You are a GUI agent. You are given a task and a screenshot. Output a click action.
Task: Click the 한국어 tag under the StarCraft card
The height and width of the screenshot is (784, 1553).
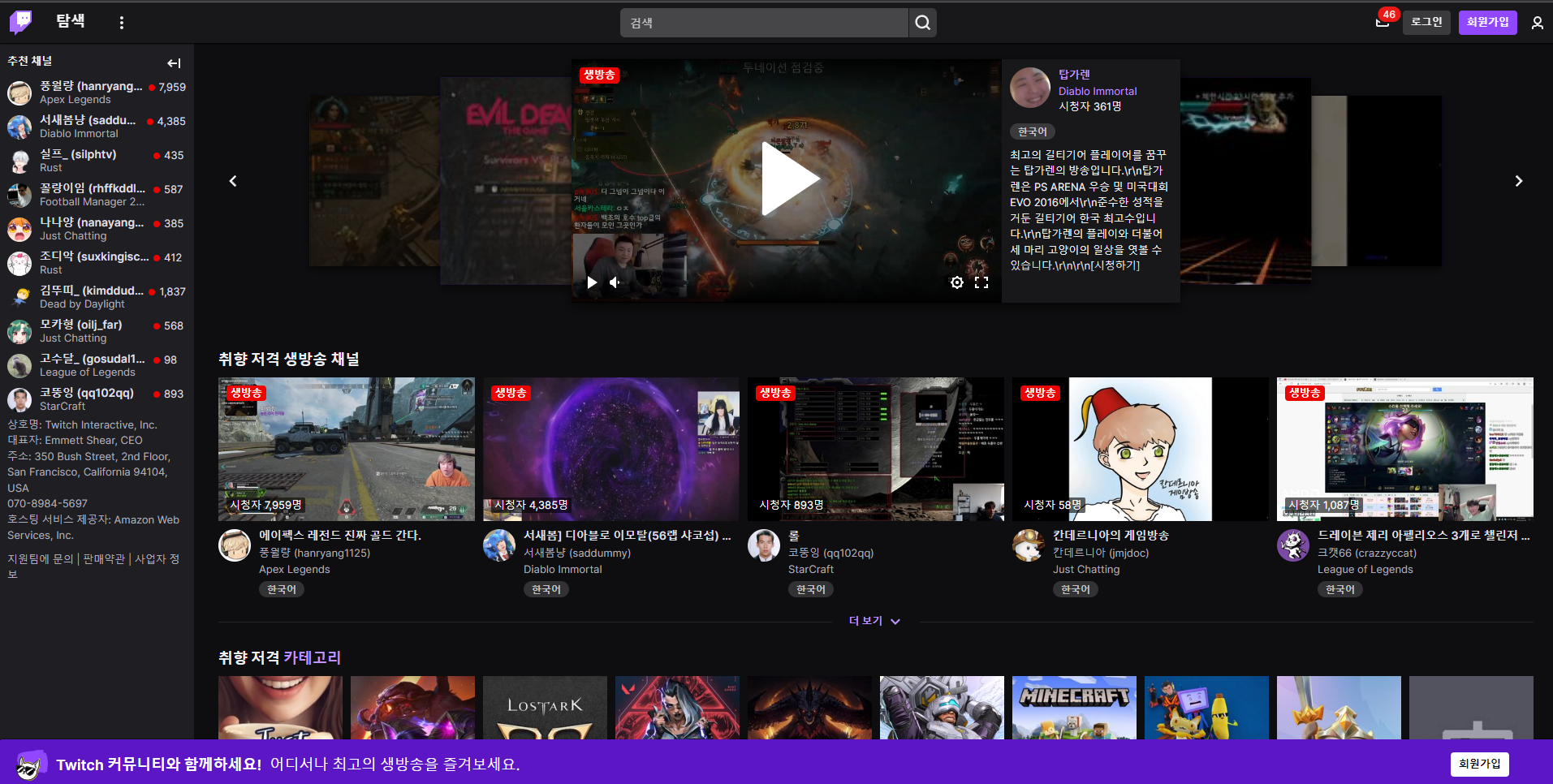pyautogui.click(x=812, y=590)
